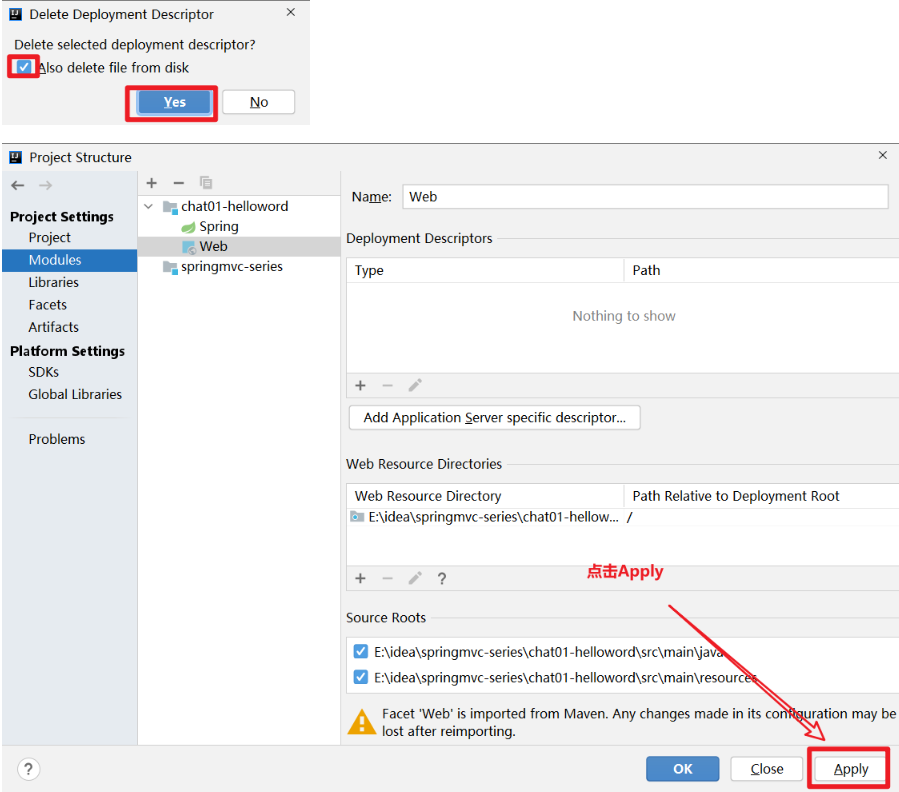Click the forward navigation arrow
Viewport: 899px width, 792px height.
(x=45, y=185)
